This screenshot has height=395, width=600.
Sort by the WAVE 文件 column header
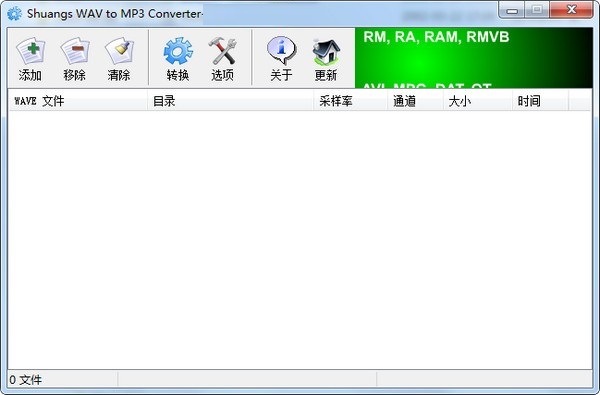point(78,101)
